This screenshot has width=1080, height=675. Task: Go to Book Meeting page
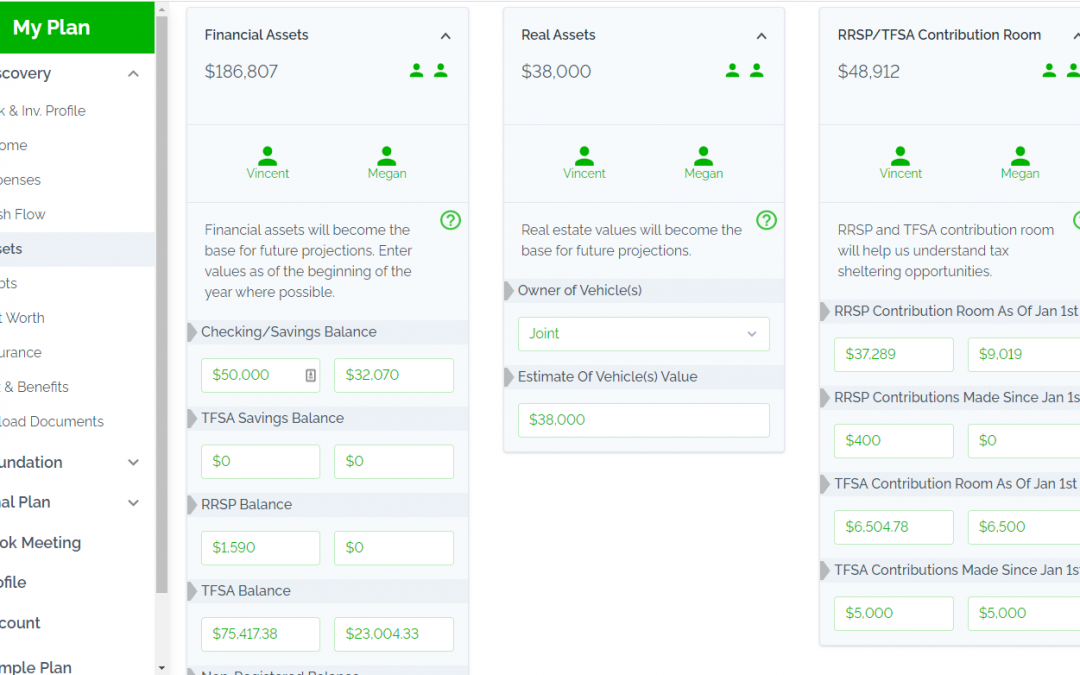coord(41,543)
